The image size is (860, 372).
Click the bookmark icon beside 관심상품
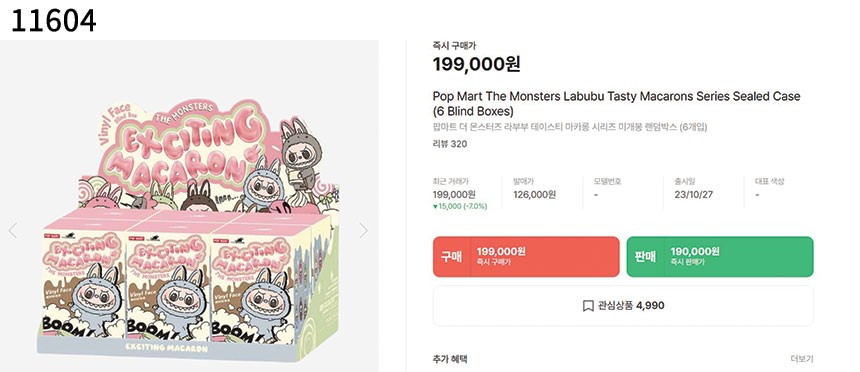588,306
